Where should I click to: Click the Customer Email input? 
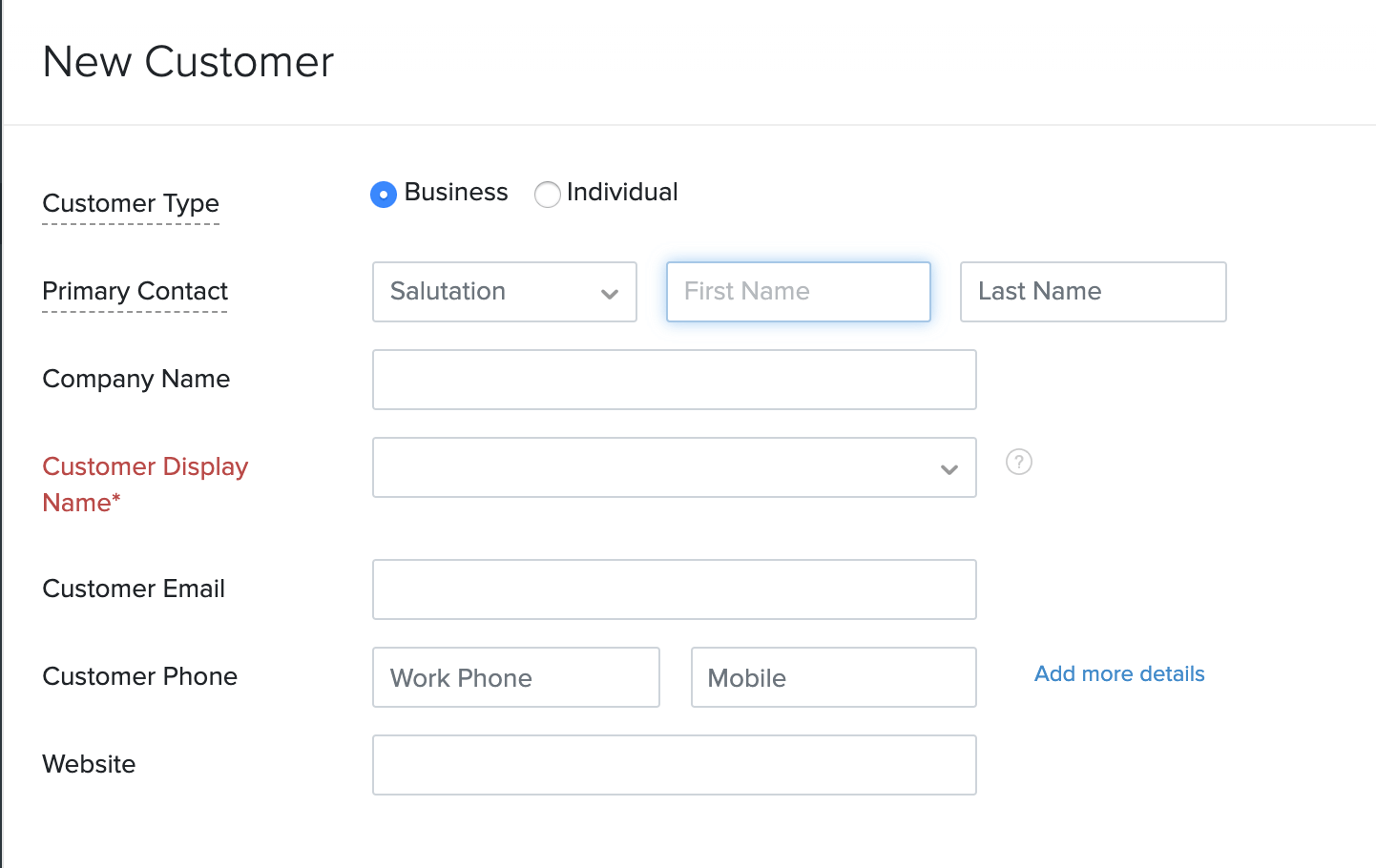[x=674, y=589]
